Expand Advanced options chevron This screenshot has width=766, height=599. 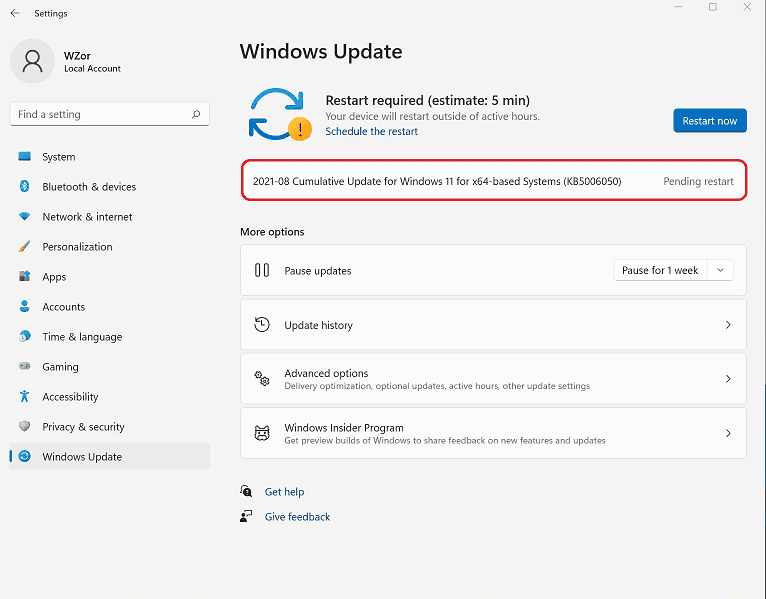(728, 379)
